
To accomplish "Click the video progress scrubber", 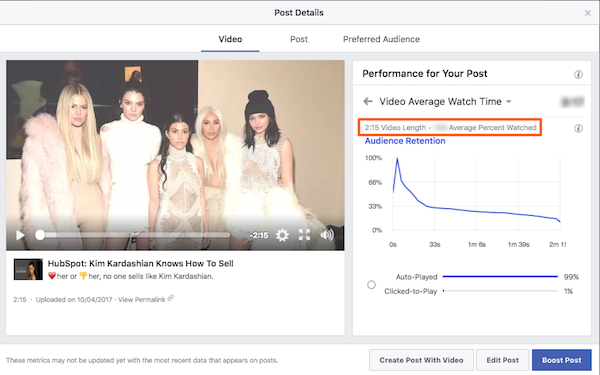I will tap(40, 235).
